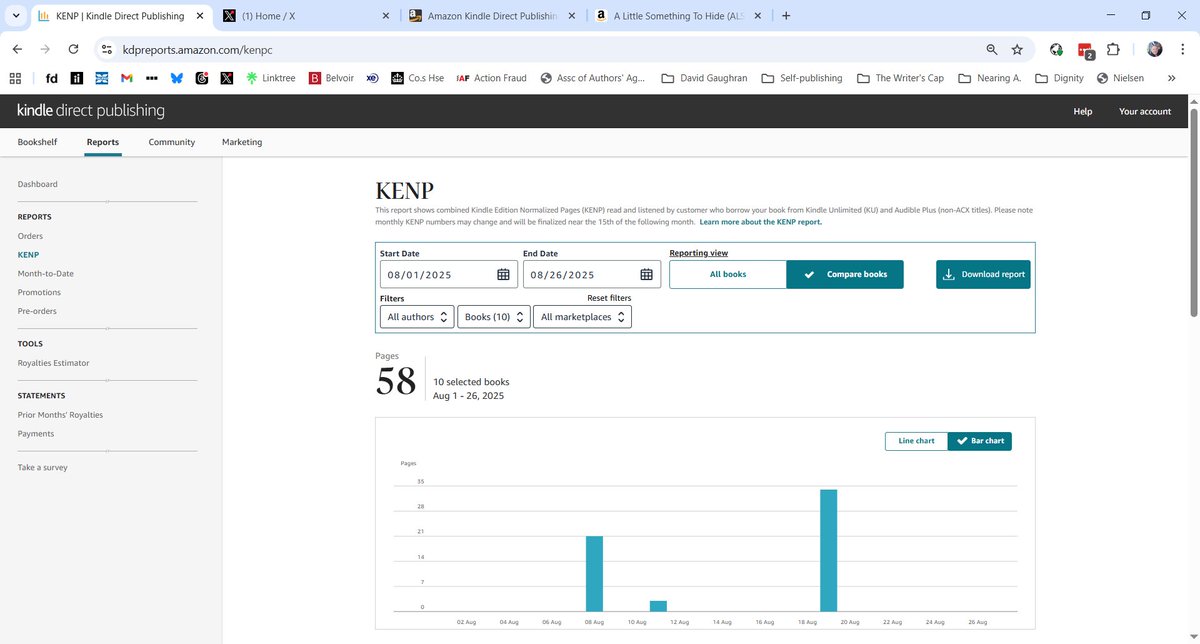
Task: Open the red extension with badge 2
Action: point(1085,49)
